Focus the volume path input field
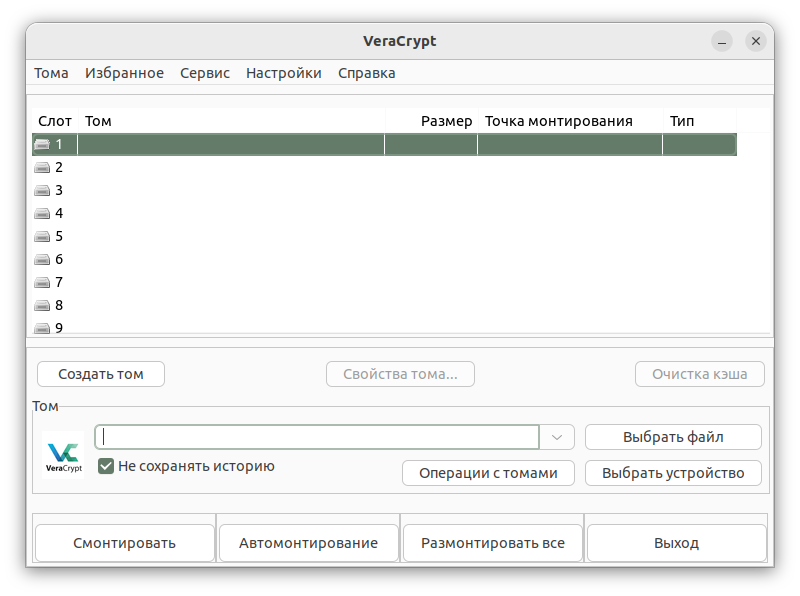 coord(317,437)
